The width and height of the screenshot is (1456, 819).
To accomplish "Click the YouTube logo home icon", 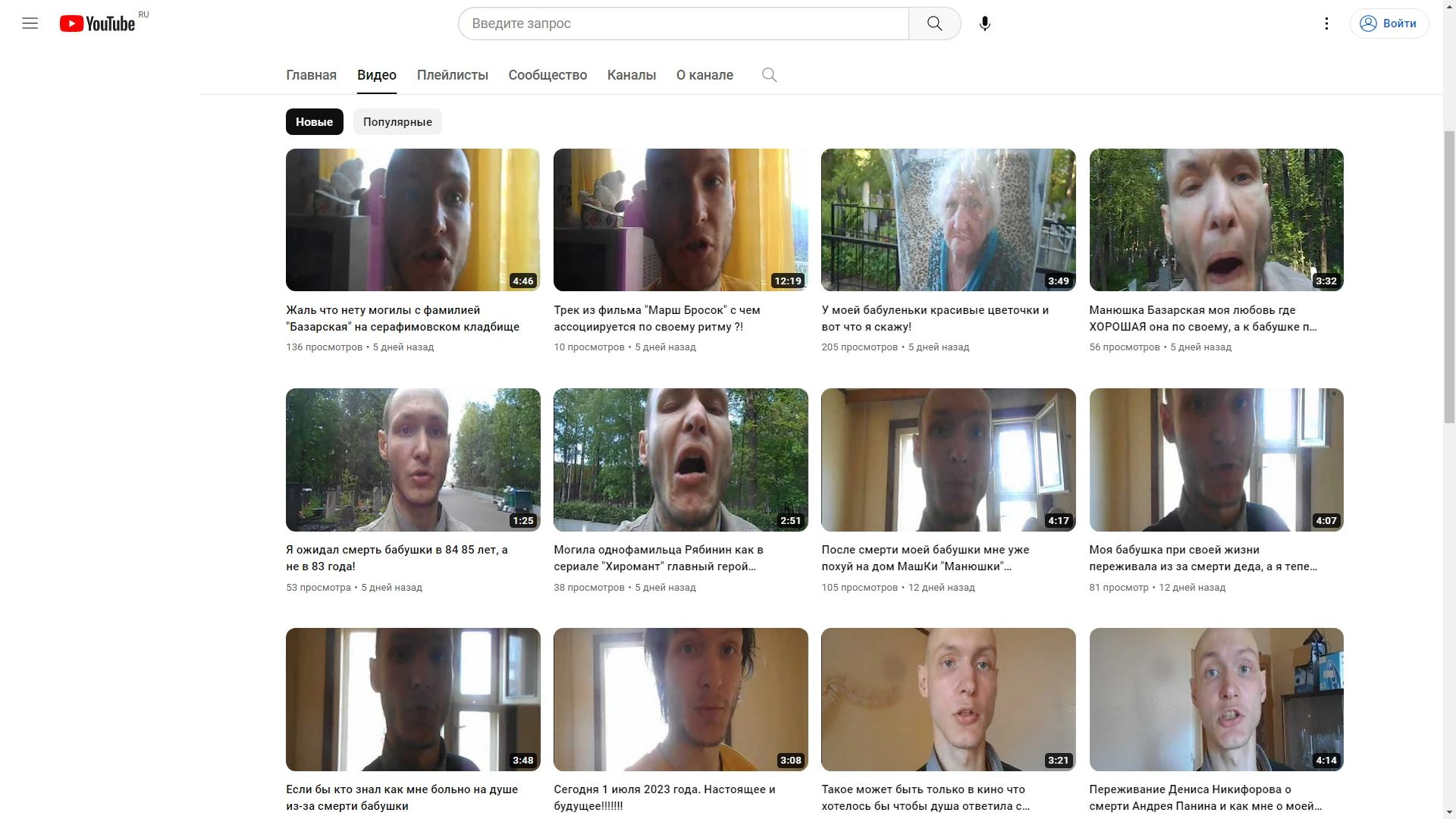I will tap(97, 24).
